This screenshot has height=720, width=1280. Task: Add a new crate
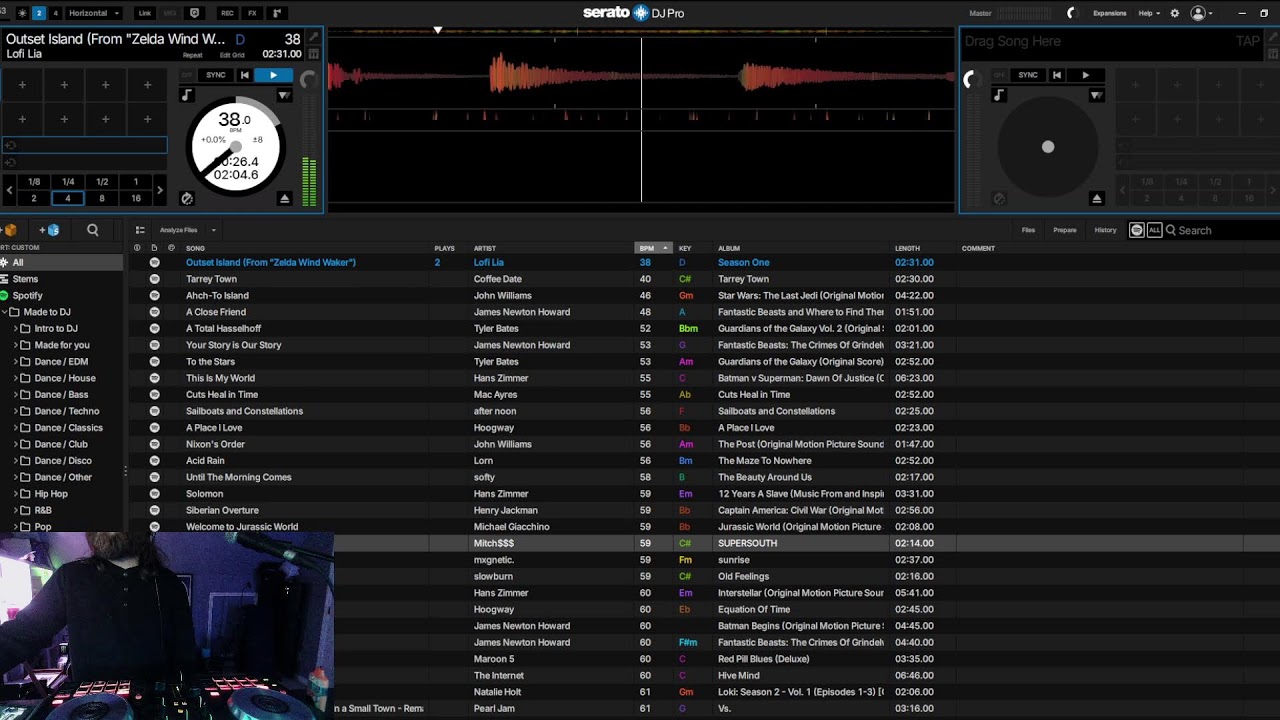point(10,230)
